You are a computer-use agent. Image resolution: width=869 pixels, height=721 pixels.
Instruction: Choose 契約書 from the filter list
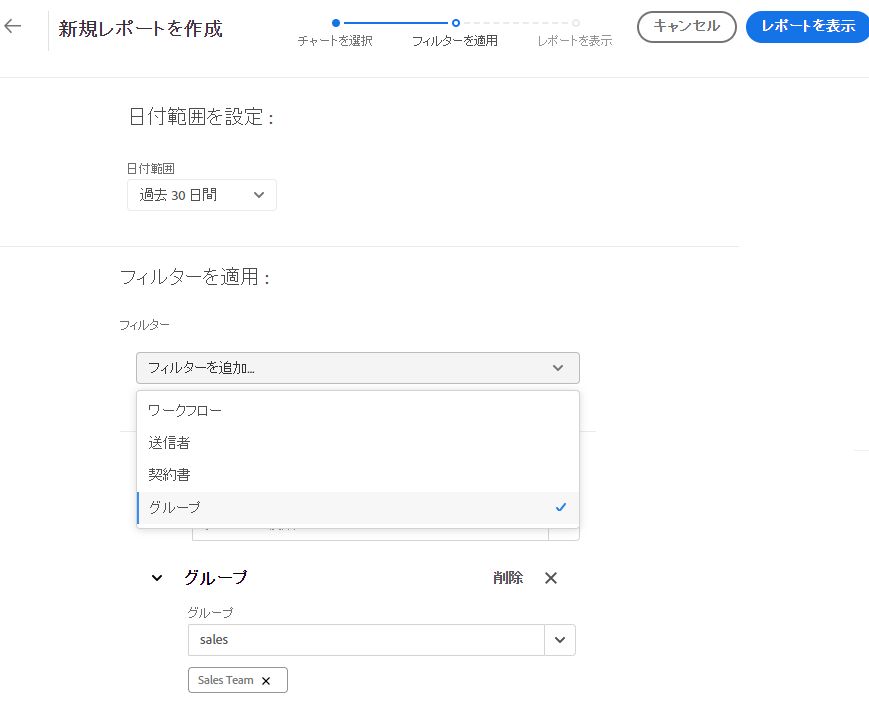click(x=357, y=475)
